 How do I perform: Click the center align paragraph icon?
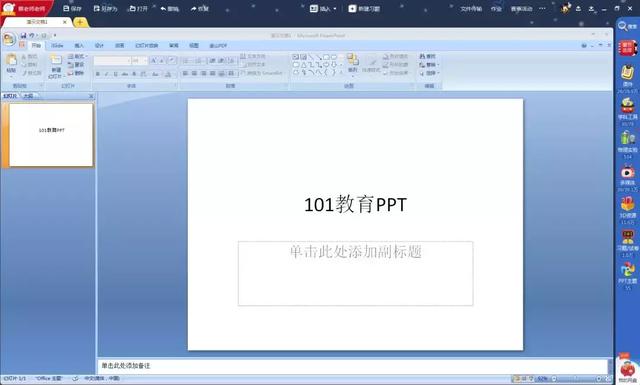pos(194,73)
